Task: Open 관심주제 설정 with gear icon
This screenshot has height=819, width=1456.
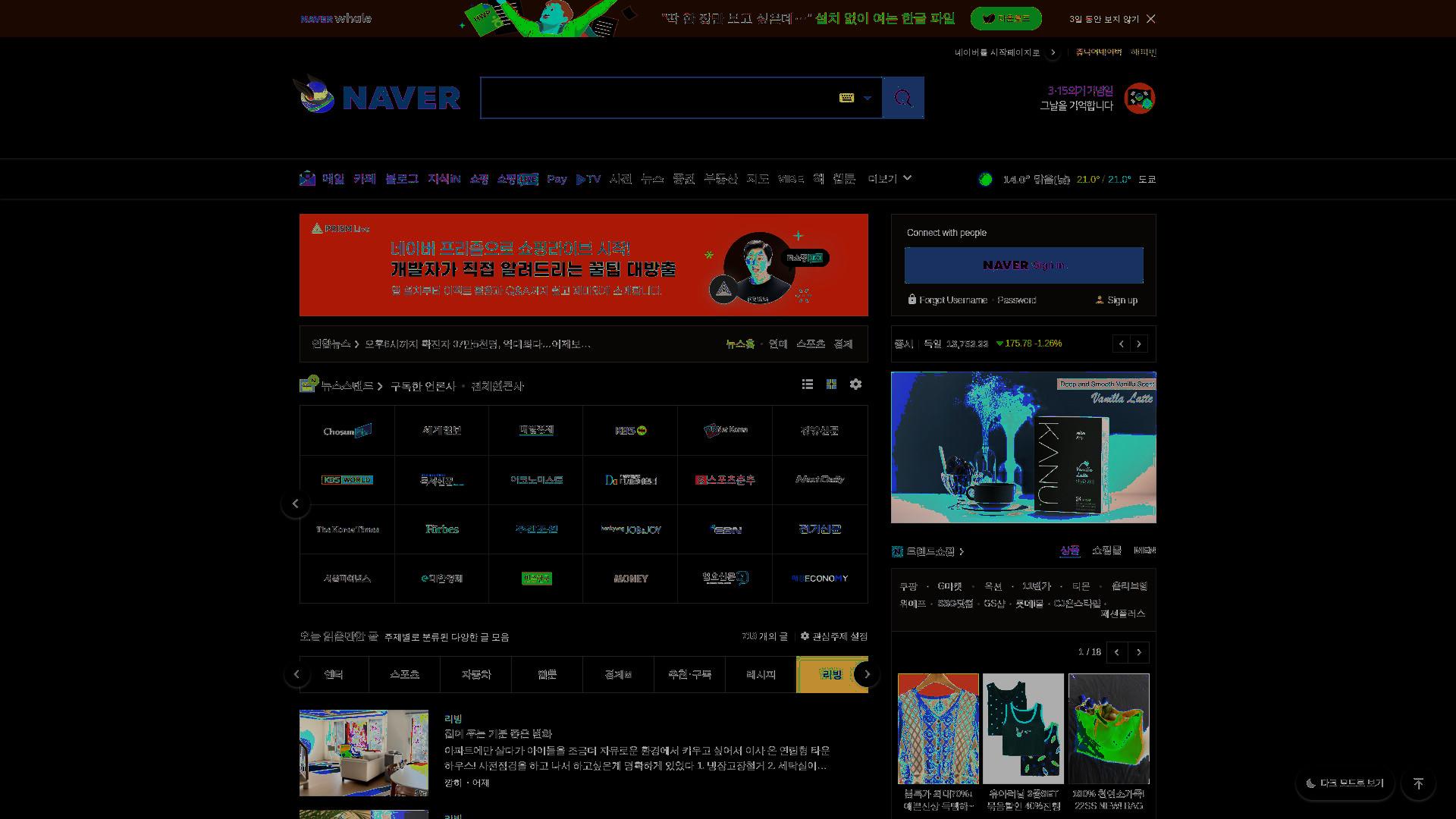Action: click(834, 636)
